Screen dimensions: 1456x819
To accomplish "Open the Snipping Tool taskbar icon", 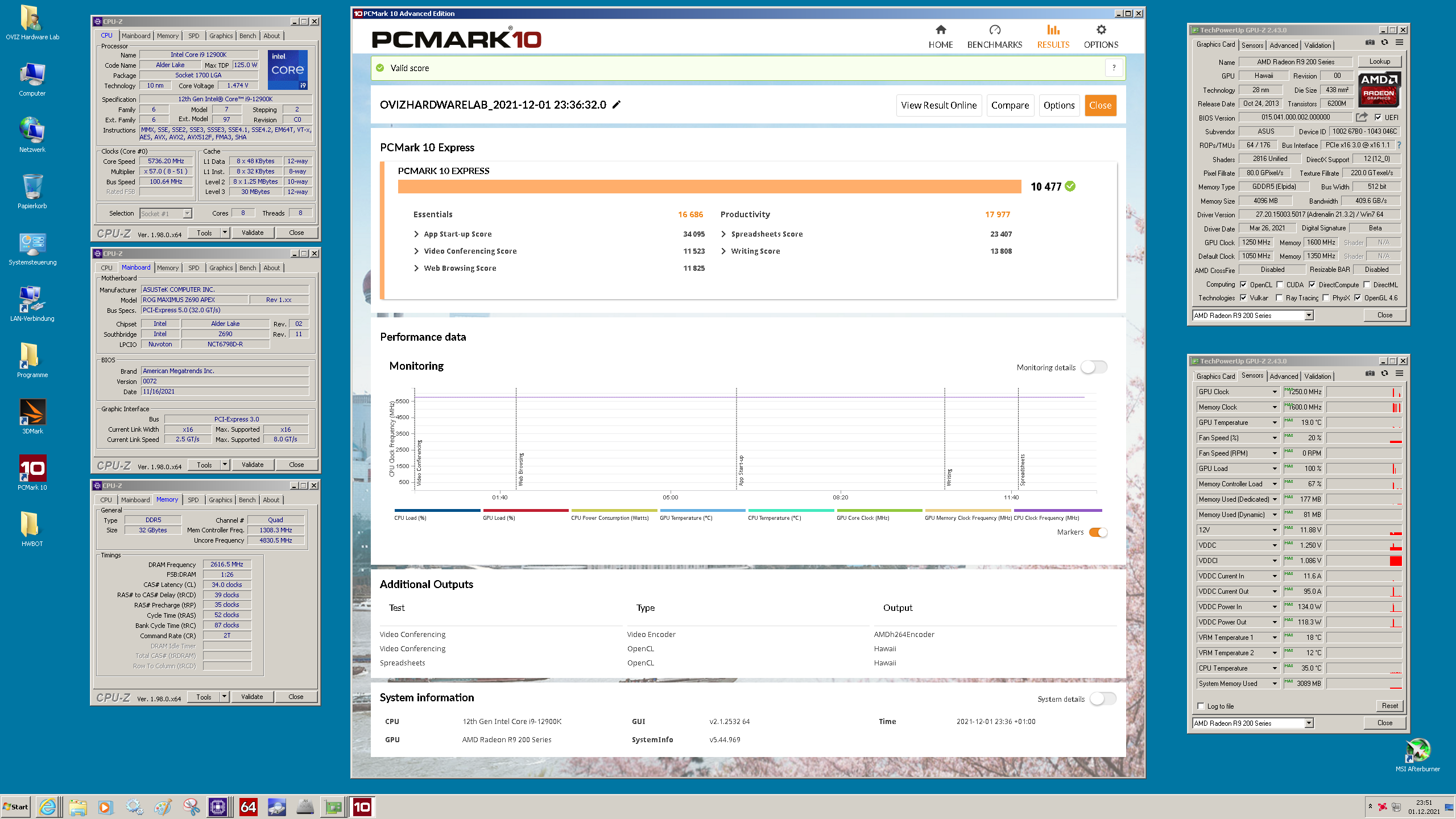I will pyautogui.click(x=191, y=806).
